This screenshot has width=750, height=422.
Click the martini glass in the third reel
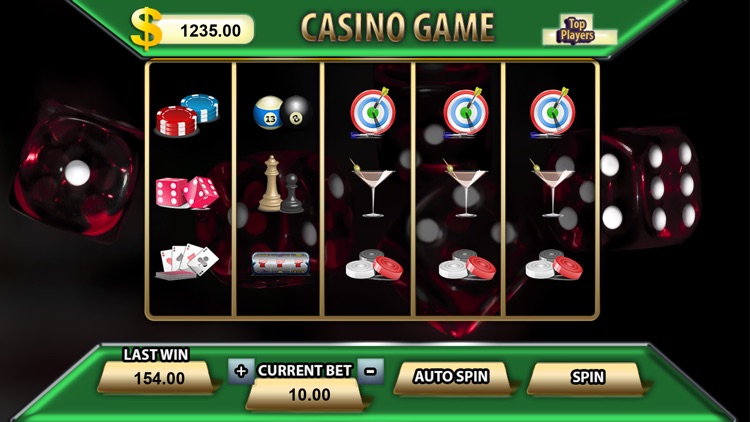click(x=372, y=188)
